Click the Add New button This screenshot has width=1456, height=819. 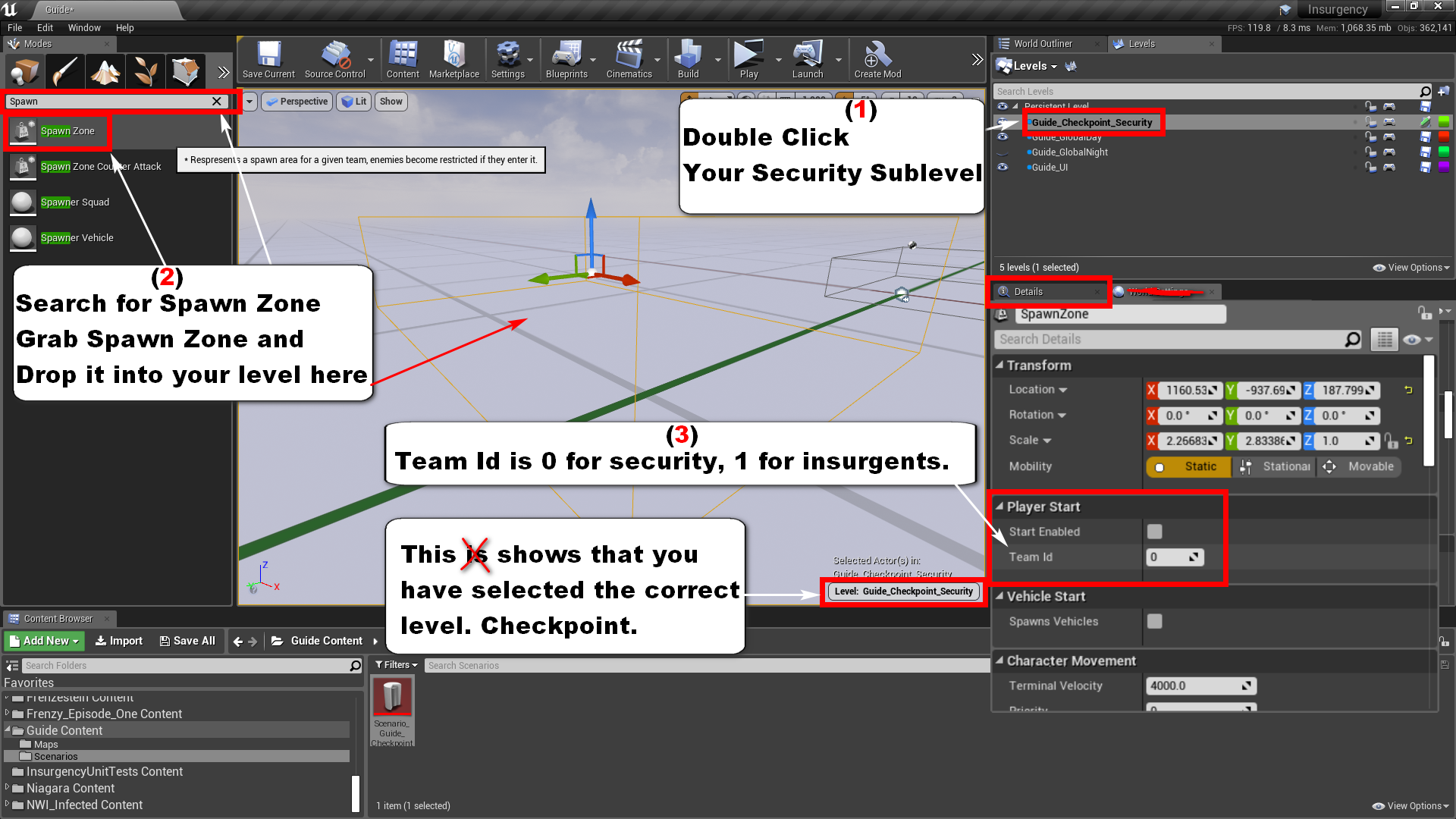pos(44,641)
